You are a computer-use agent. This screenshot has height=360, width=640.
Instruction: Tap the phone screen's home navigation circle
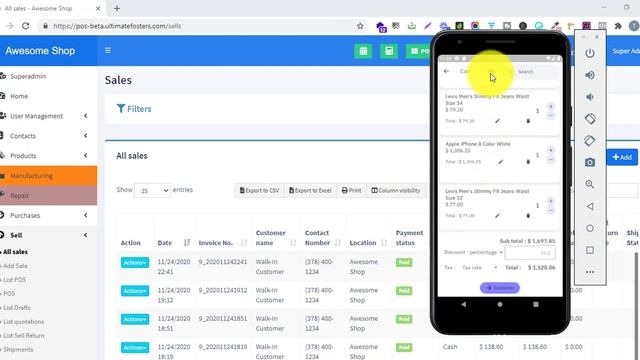500,304
